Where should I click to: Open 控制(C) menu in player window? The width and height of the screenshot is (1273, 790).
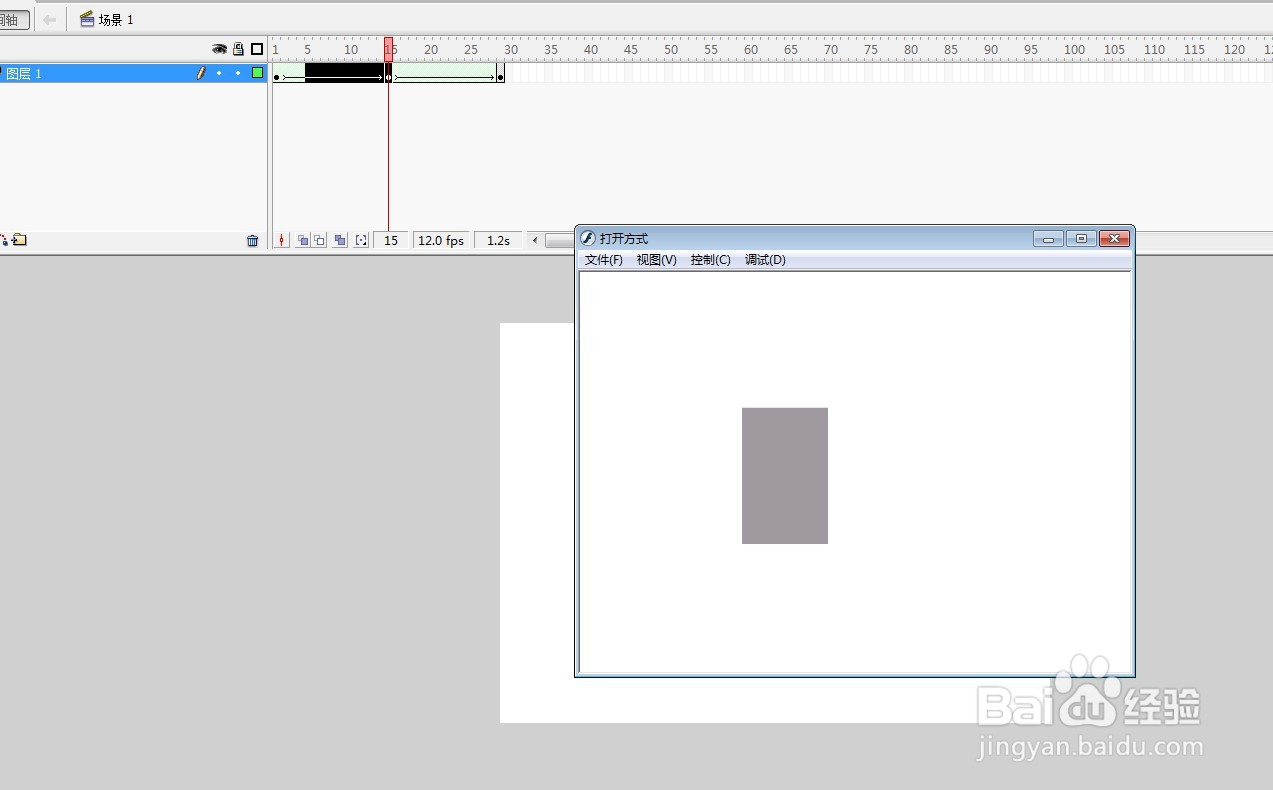pyautogui.click(x=711, y=260)
